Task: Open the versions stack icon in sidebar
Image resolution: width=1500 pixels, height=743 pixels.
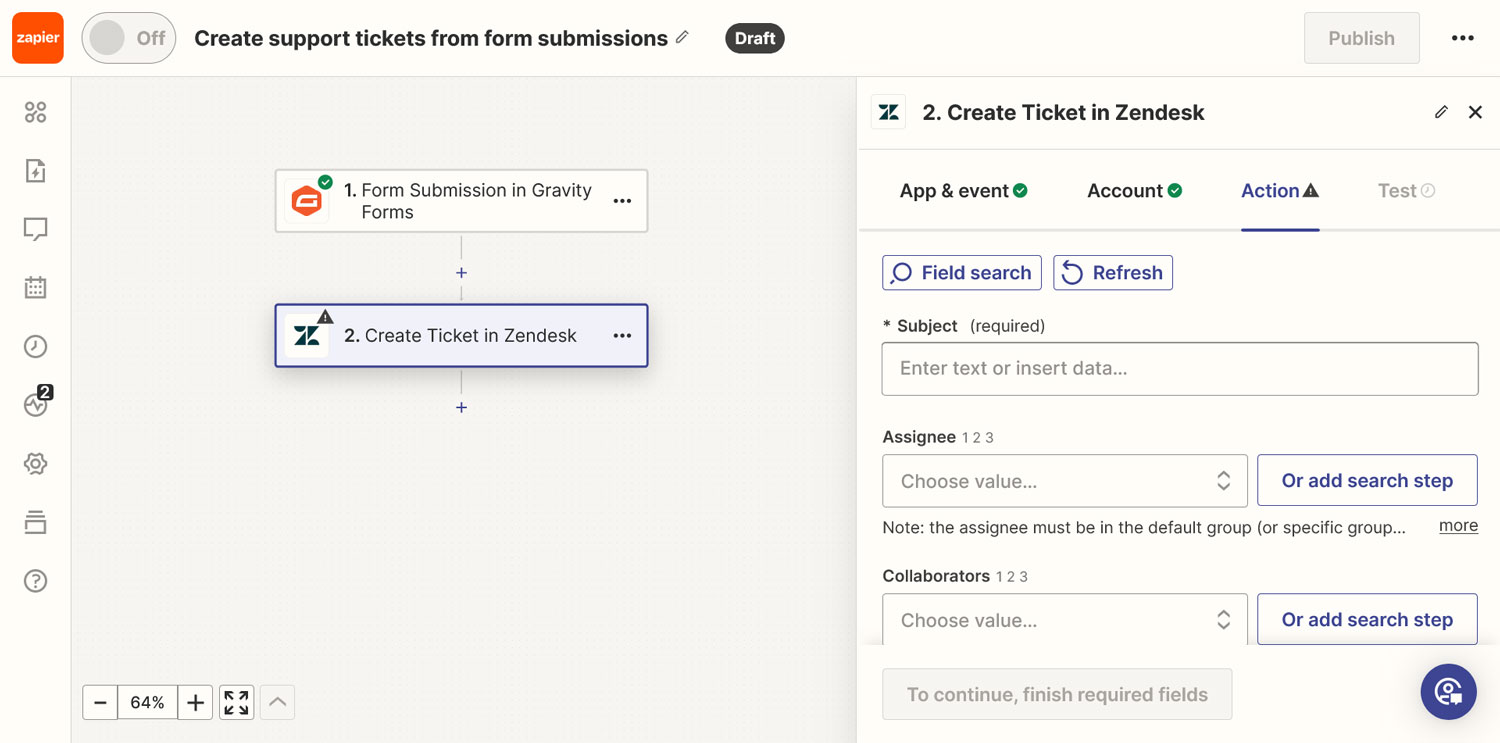Action: 35,522
